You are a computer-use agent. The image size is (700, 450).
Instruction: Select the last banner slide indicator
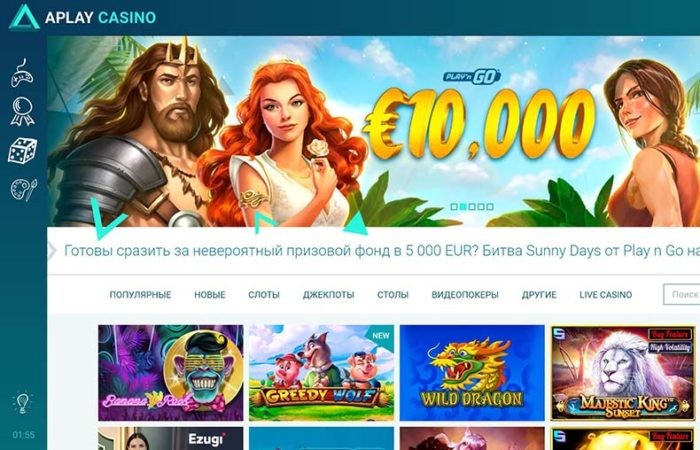[x=490, y=207]
